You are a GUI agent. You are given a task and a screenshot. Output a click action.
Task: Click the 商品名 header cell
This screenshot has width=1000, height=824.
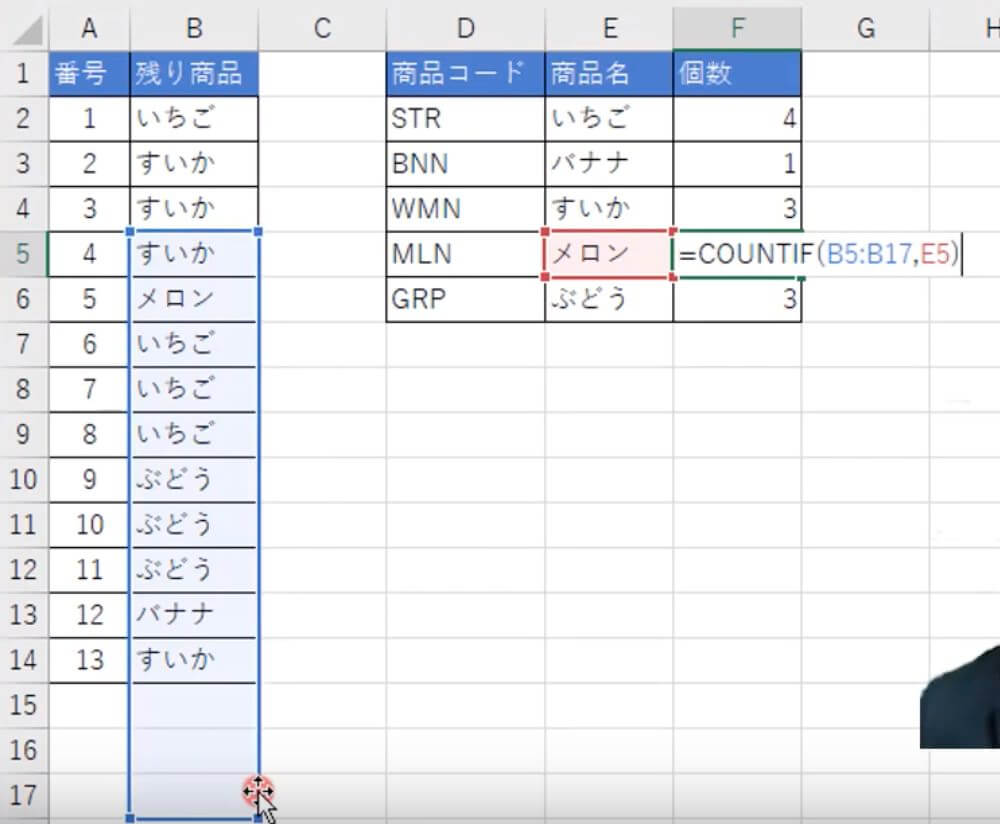609,73
